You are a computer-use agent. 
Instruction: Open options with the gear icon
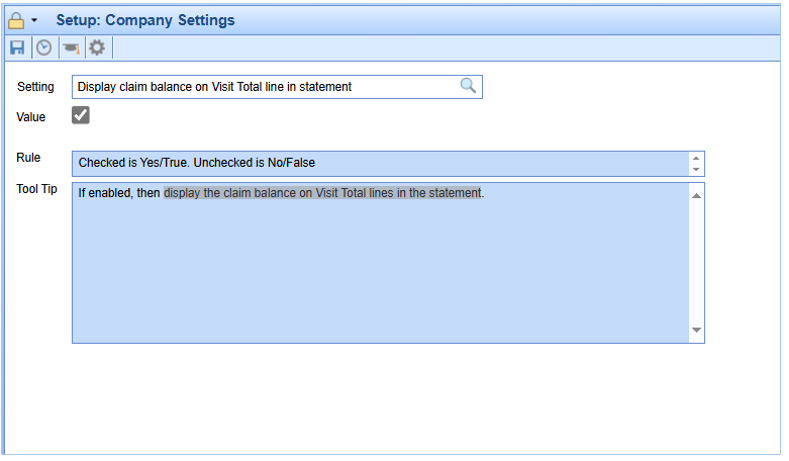(x=97, y=48)
